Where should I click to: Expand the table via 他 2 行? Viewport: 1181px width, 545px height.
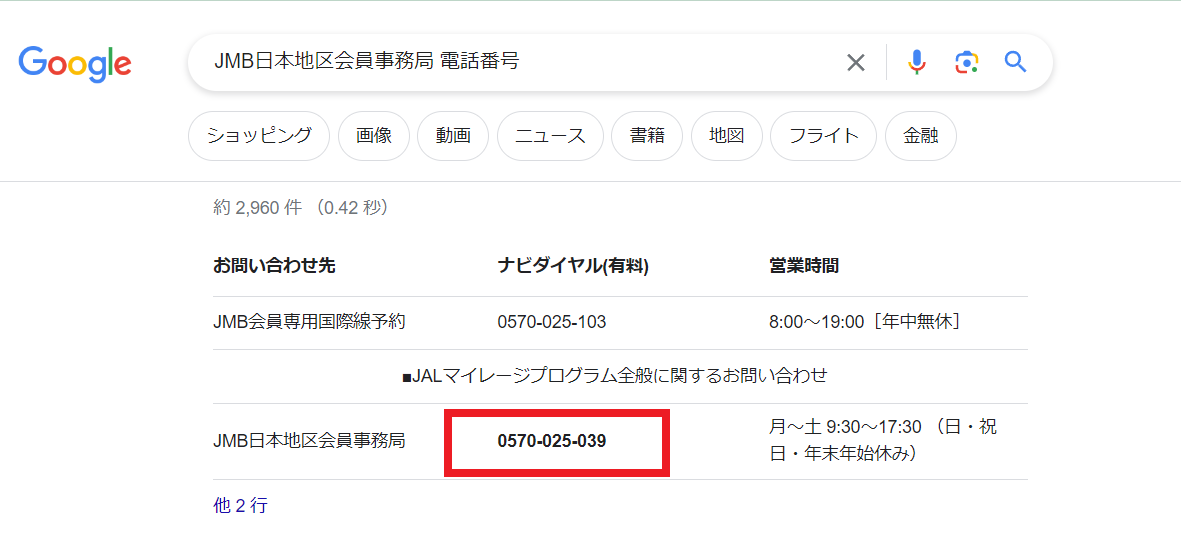(x=240, y=506)
